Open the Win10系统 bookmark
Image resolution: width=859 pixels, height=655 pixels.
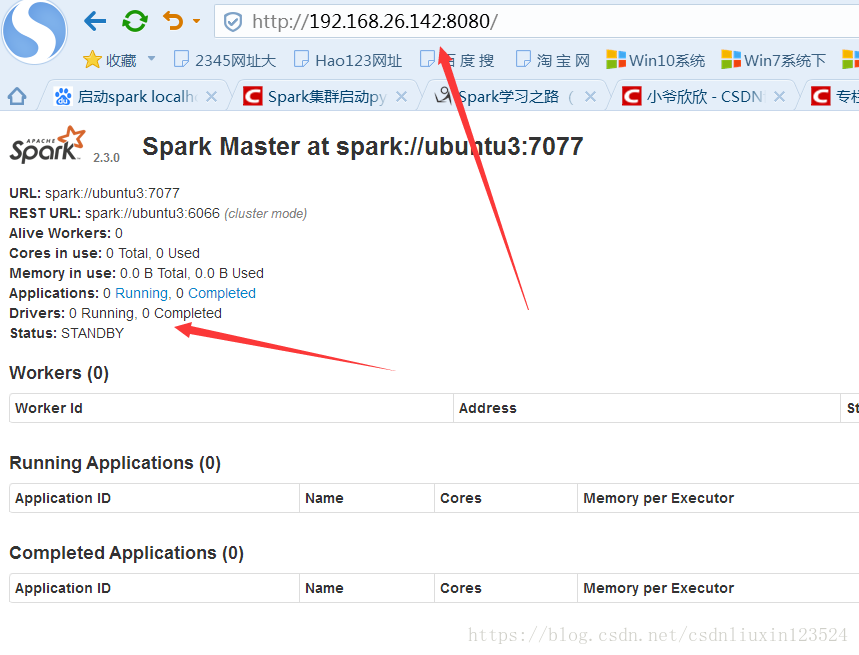tap(656, 60)
